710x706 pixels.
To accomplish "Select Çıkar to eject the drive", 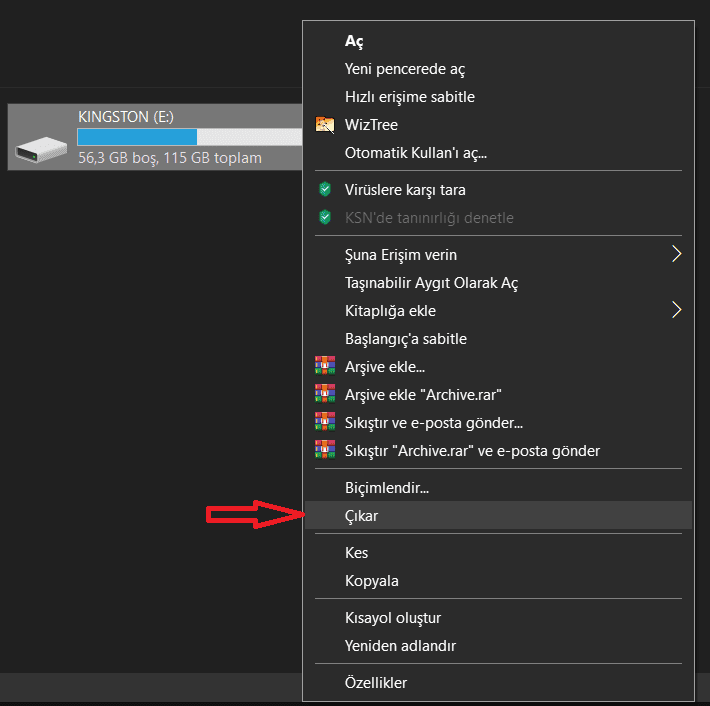I will coord(362,516).
